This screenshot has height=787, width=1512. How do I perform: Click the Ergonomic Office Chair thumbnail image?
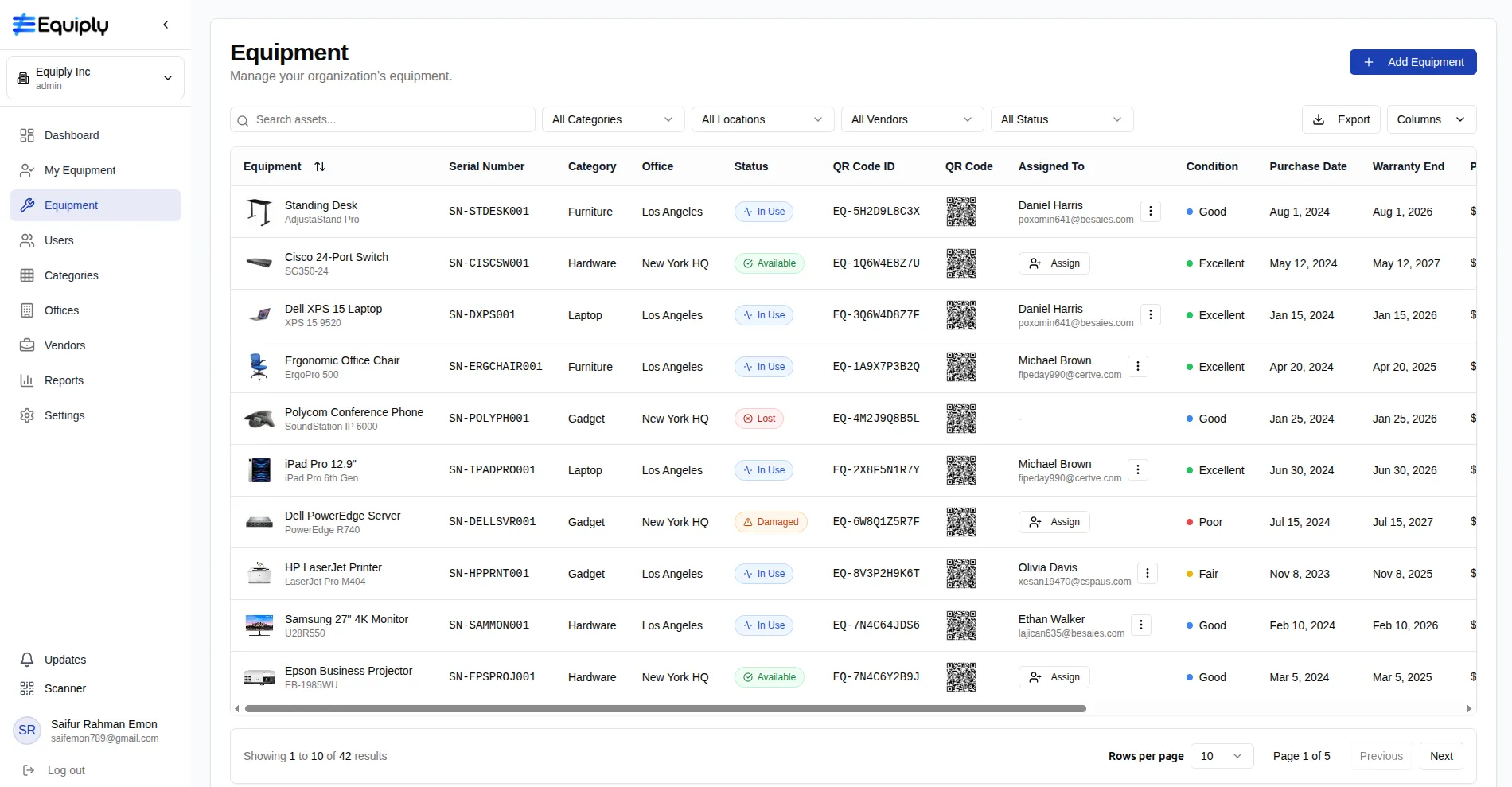tap(259, 367)
